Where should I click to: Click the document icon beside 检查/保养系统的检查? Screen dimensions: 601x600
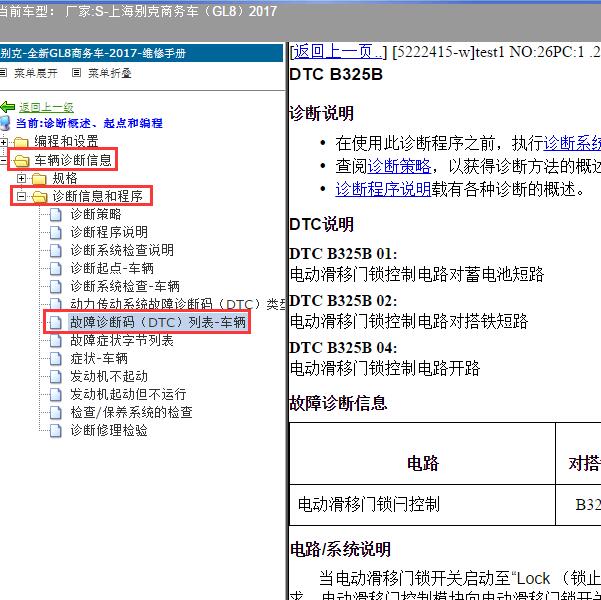click(x=56, y=413)
